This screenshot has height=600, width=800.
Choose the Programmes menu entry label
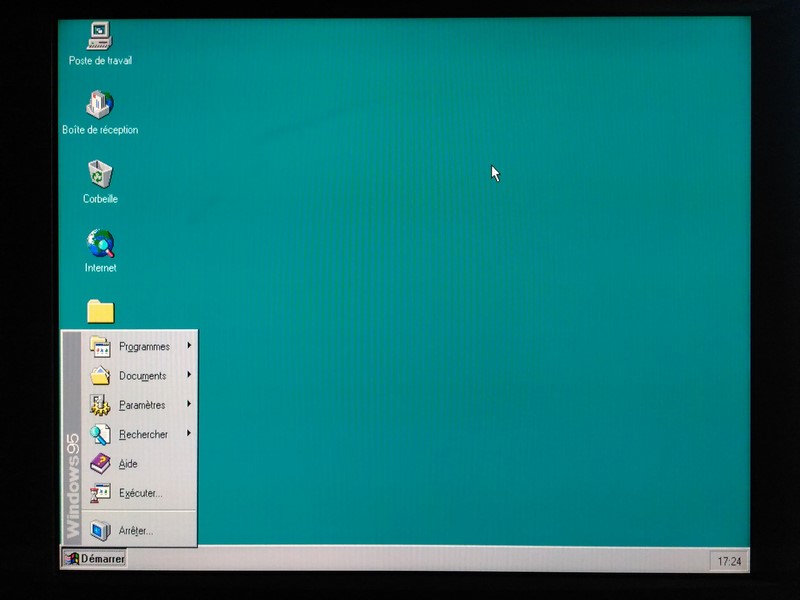[144, 347]
